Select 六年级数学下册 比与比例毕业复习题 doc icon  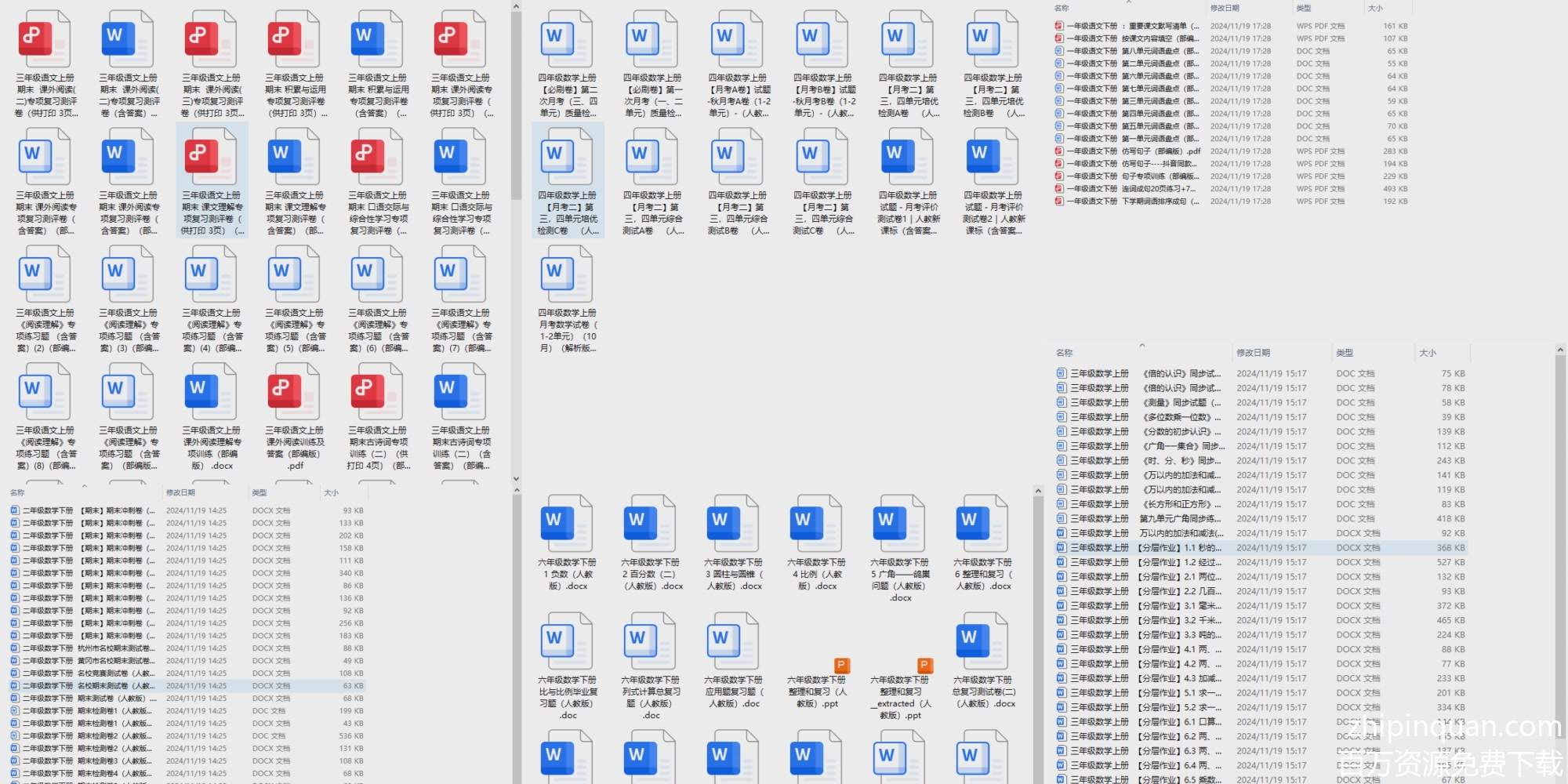pyautogui.click(x=566, y=642)
